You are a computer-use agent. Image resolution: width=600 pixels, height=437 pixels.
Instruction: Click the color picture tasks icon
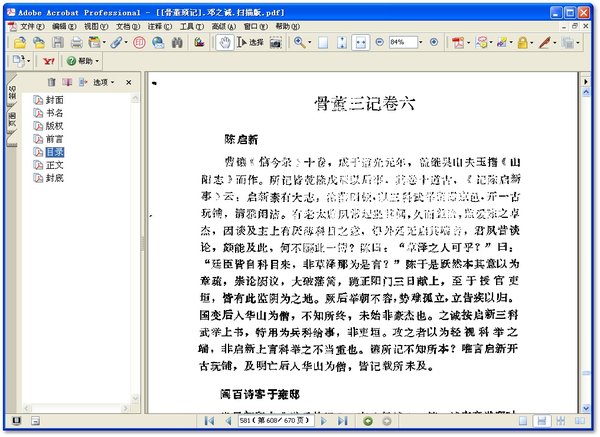point(199,42)
